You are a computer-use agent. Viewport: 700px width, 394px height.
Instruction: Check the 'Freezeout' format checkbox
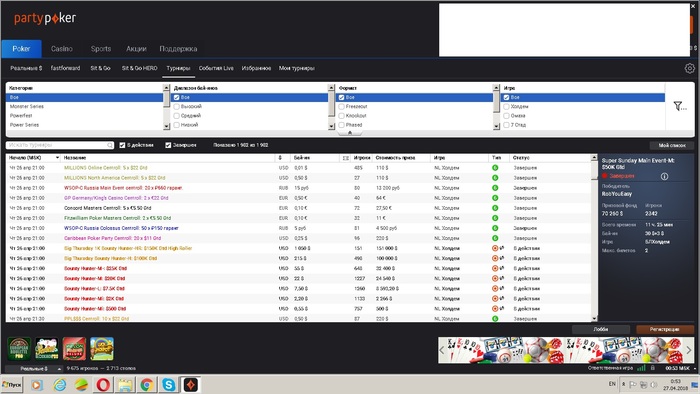click(342, 107)
